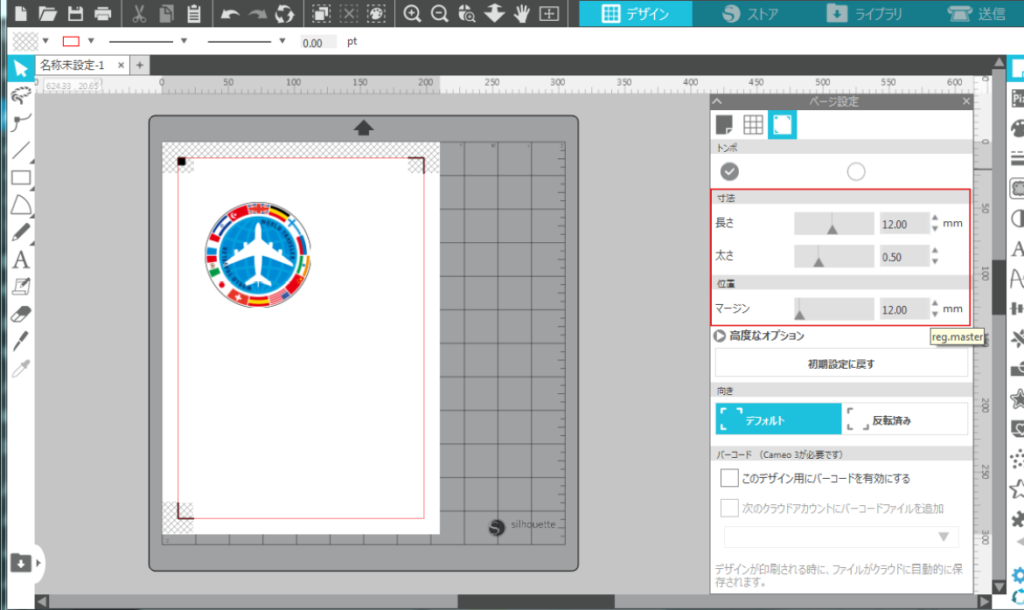1024x610 pixels.
Task: Undo the last action with the back arrow
Action: pyautogui.click(x=229, y=13)
